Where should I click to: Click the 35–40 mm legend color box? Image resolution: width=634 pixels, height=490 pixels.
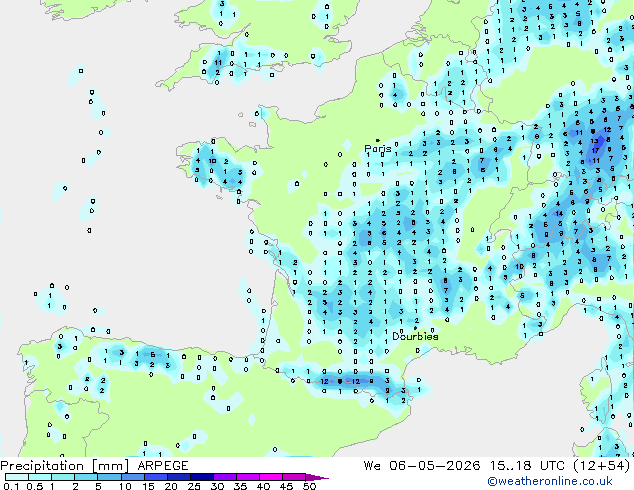point(248,477)
